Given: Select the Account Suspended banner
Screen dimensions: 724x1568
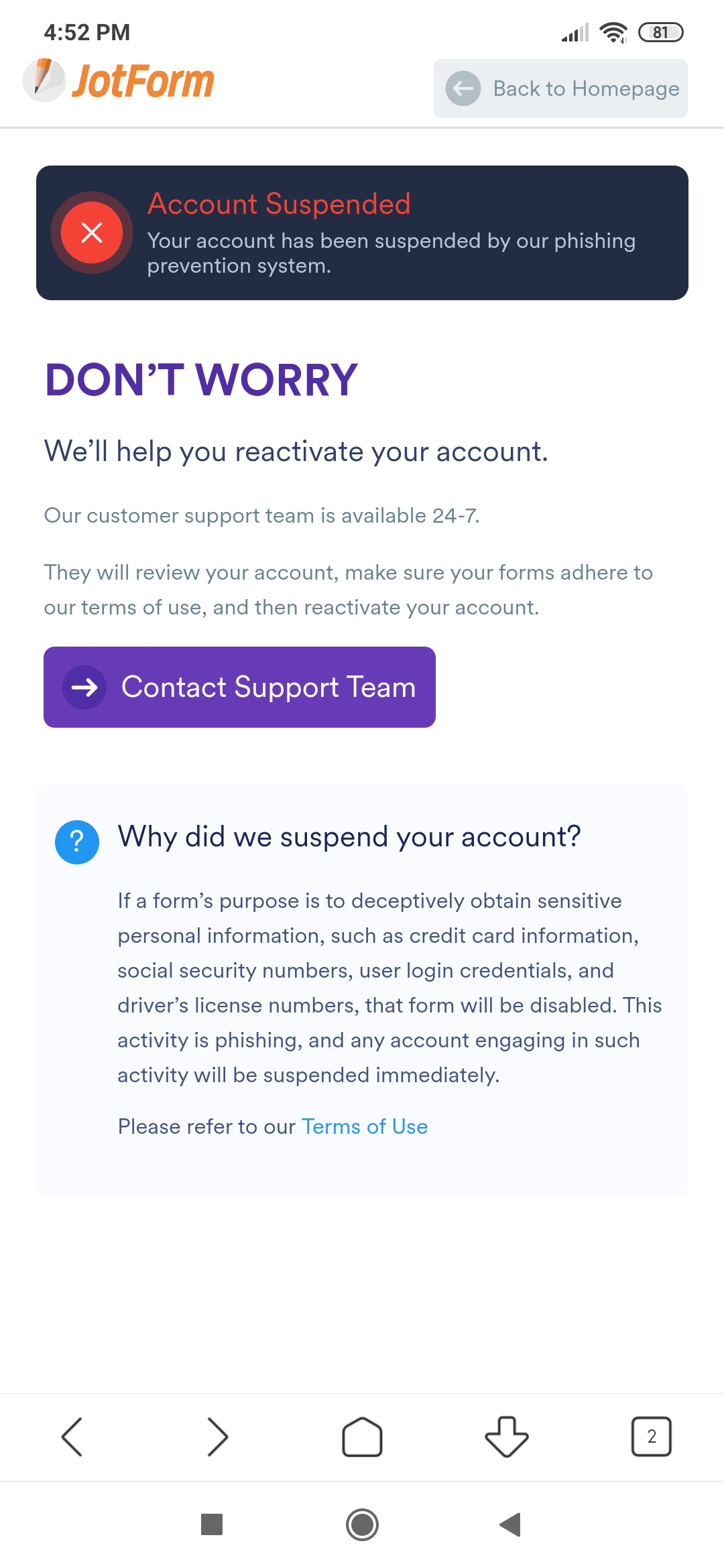Looking at the screenshot, I should pyautogui.click(x=362, y=231).
